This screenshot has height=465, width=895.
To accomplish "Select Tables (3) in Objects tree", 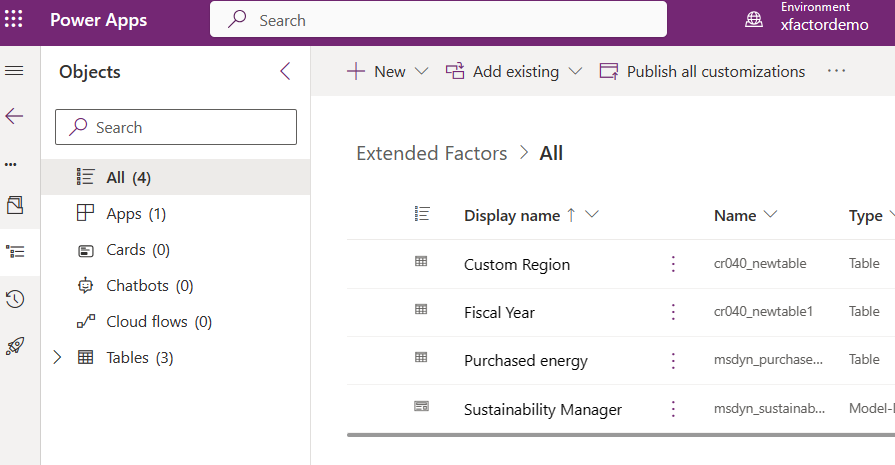I will (175, 357).
